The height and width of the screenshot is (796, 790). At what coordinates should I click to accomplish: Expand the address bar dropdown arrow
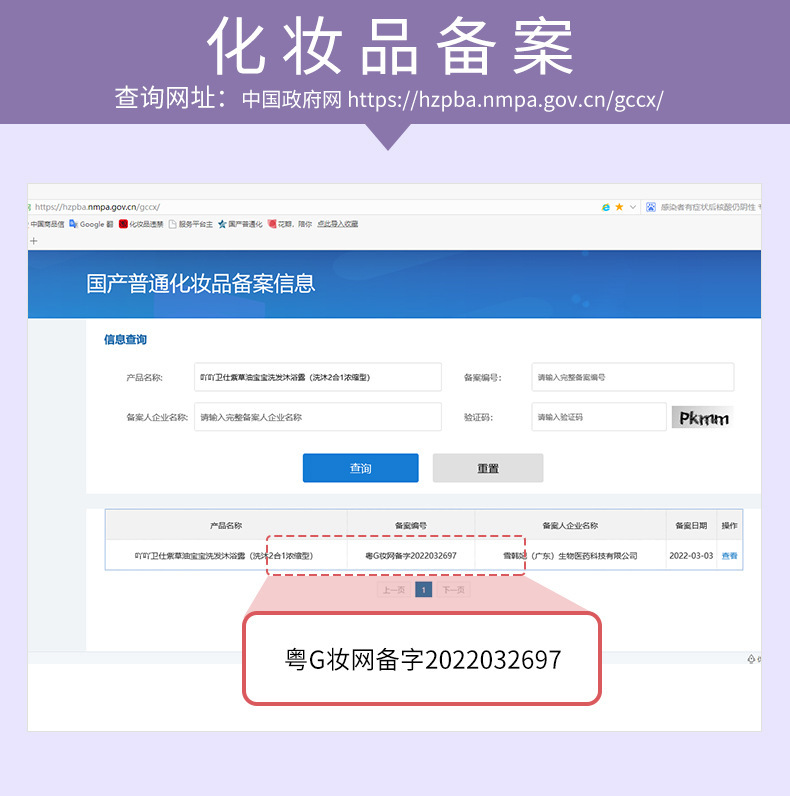(x=633, y=207)
